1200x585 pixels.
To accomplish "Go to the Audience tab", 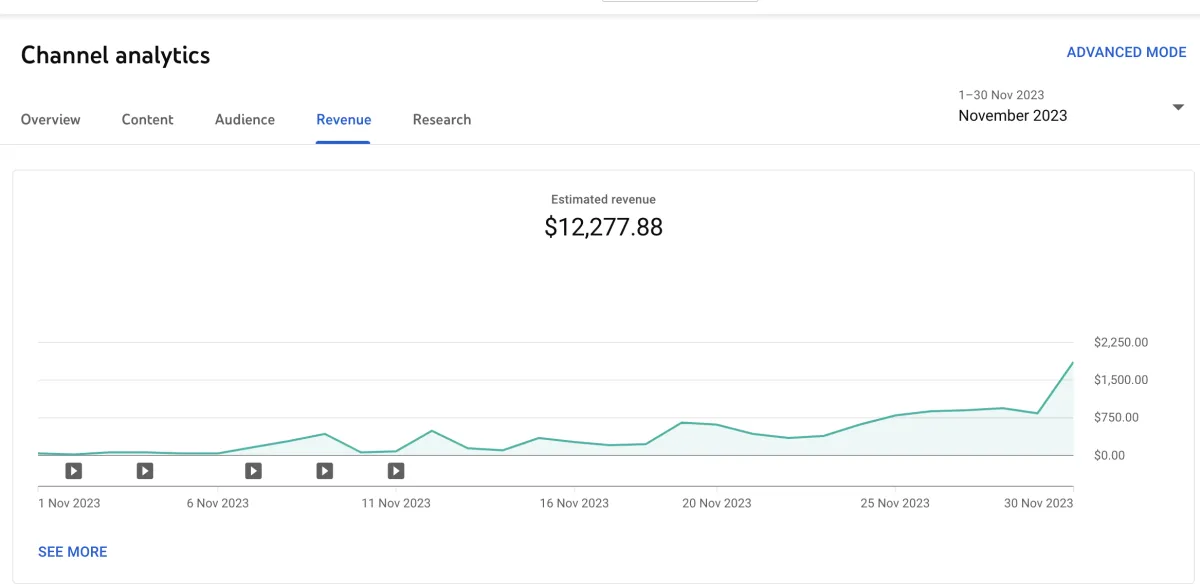I will [245, 120].
